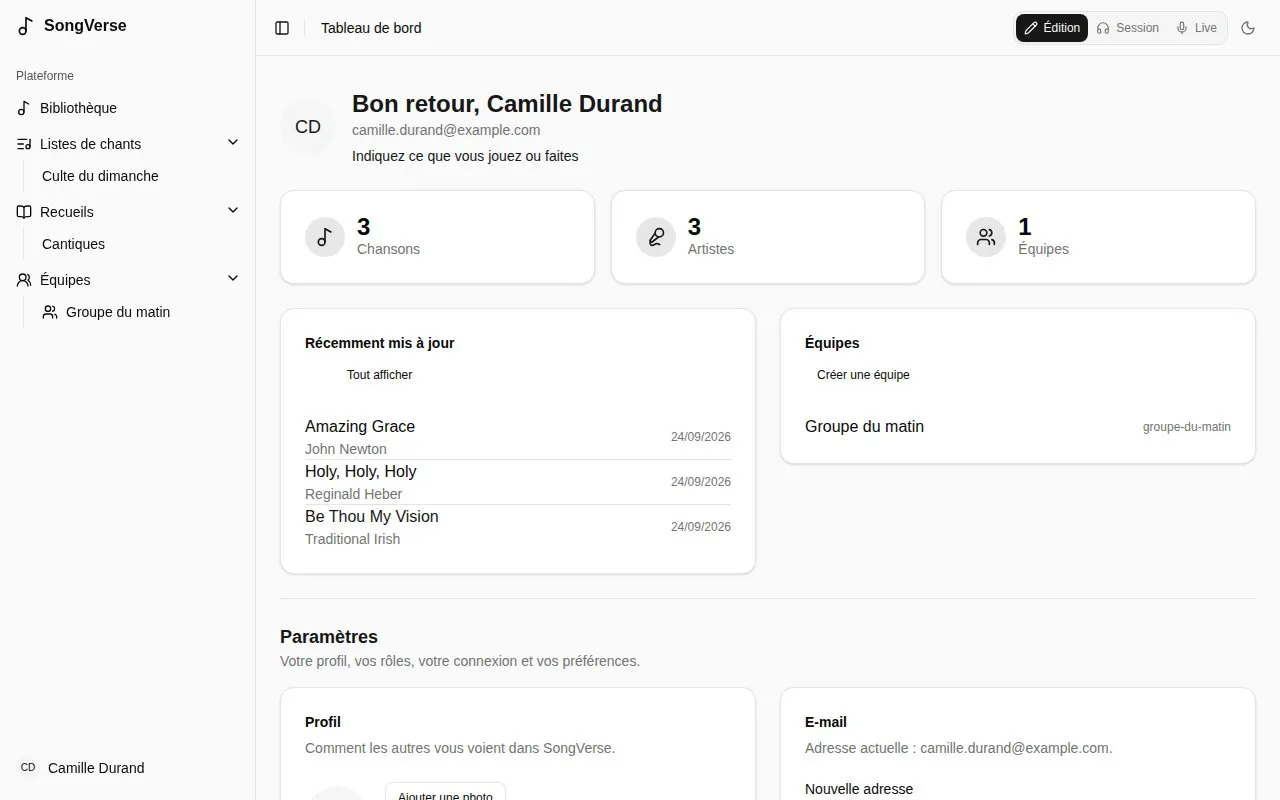Open the Amazing Grace song
This screenshot has height=800, width=1280.
pos(518,437)
